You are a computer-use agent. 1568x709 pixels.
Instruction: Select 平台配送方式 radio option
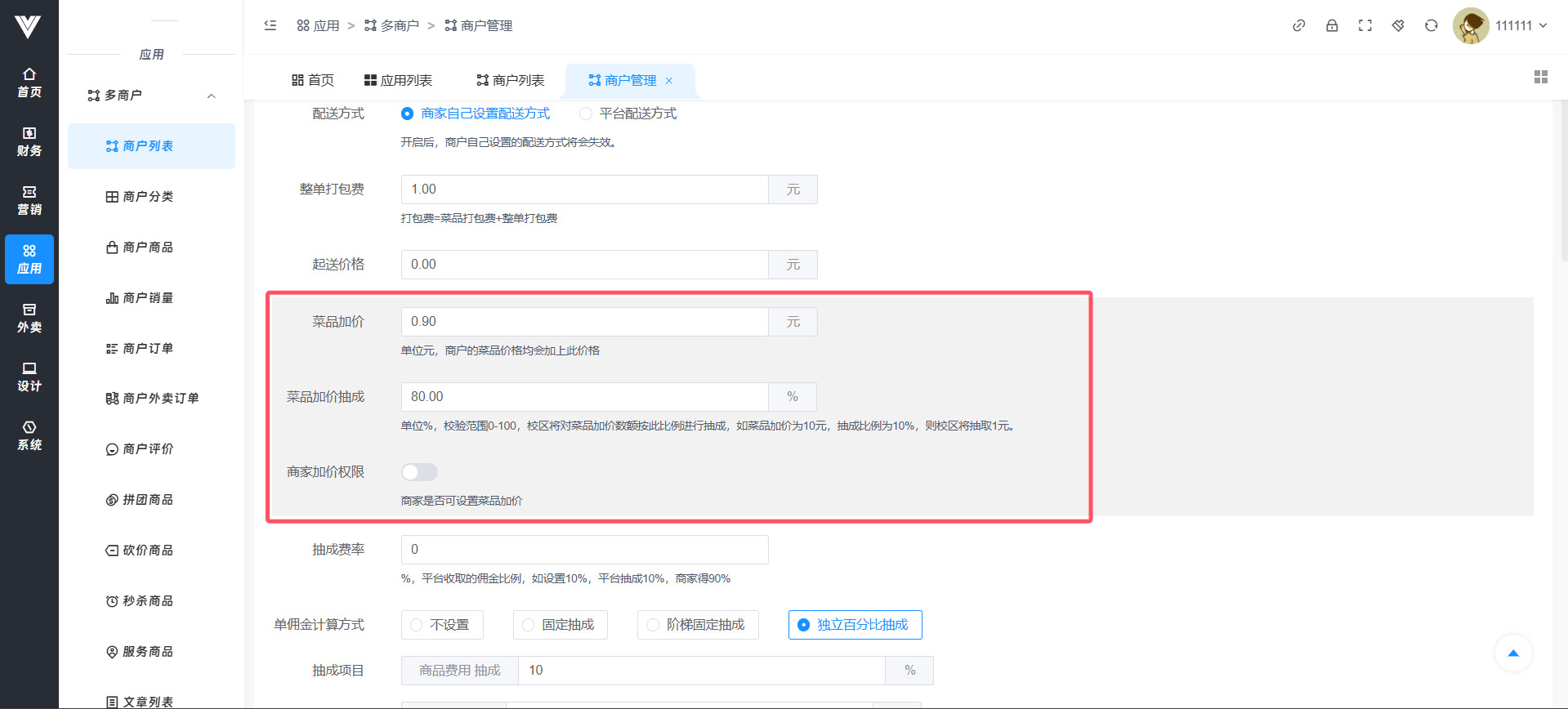(586, 114)
